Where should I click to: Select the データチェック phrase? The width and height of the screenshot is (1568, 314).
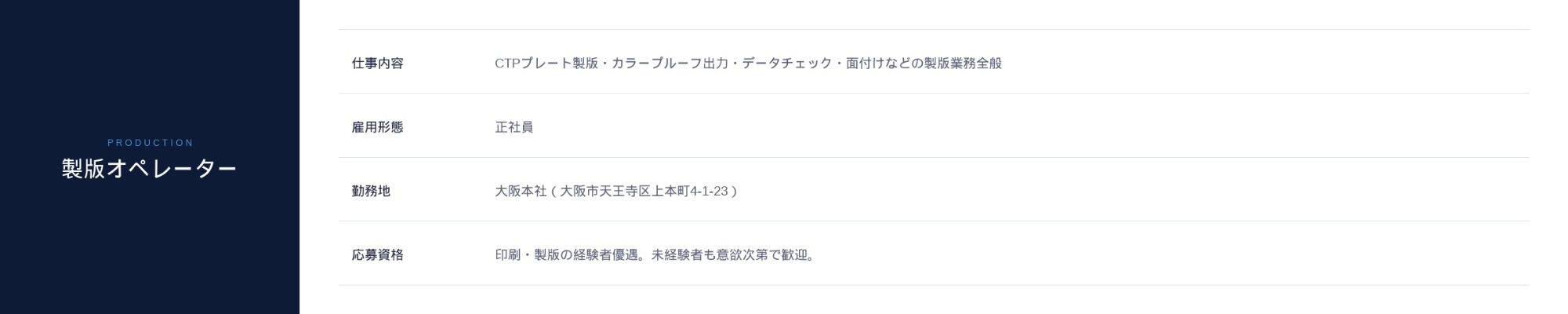click(786, 64)
